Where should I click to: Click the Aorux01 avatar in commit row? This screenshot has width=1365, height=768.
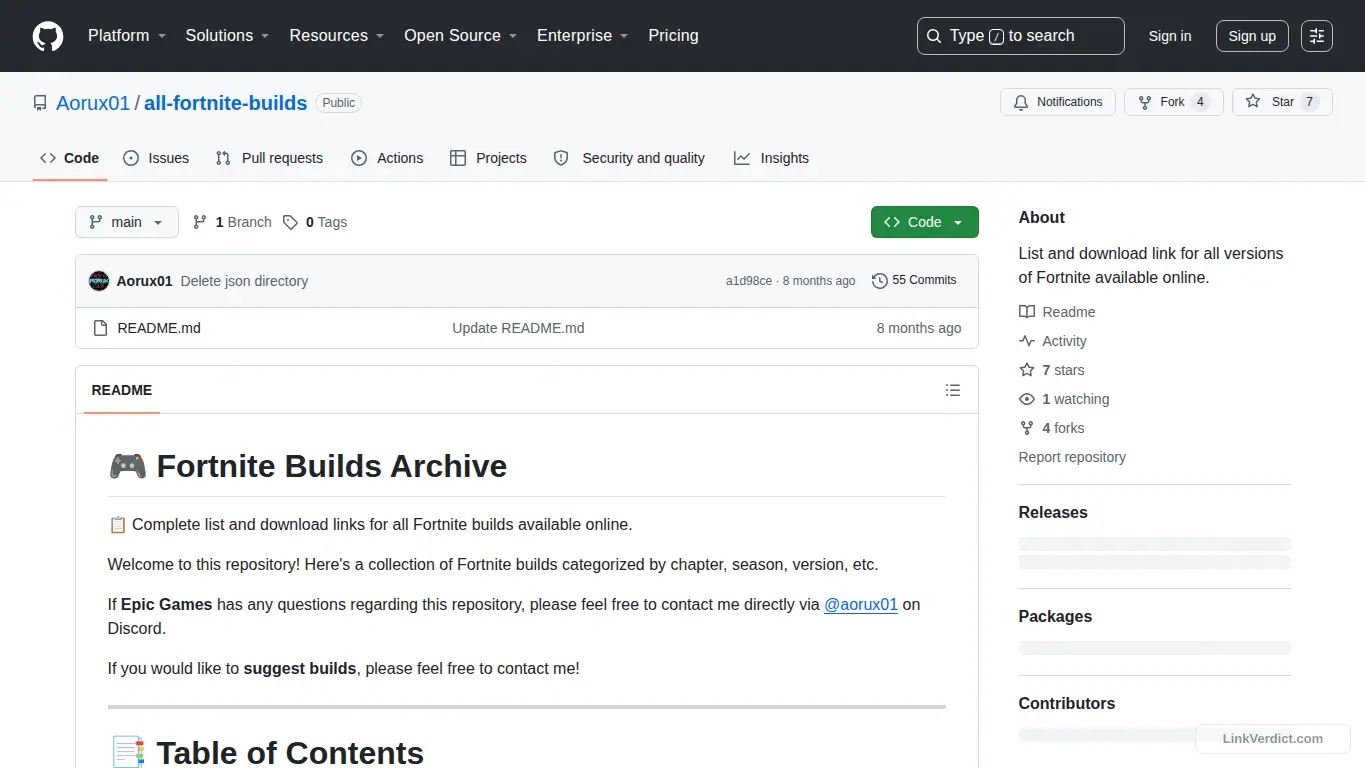[x=99, y=281]
